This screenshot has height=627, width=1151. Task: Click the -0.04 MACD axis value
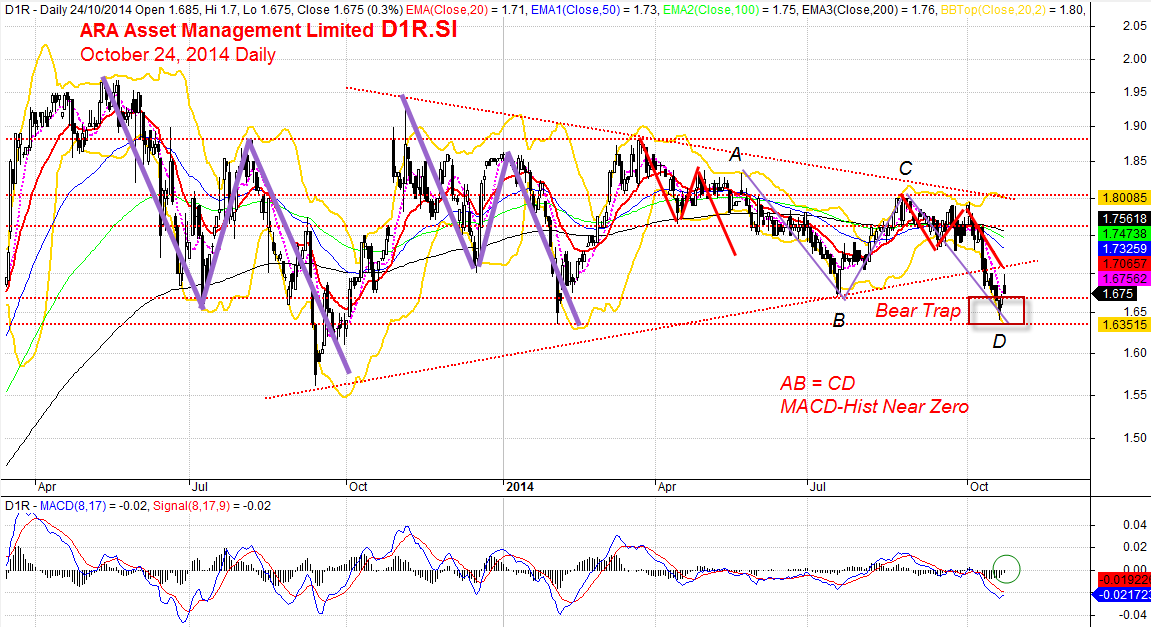[x=1133, y=615]
